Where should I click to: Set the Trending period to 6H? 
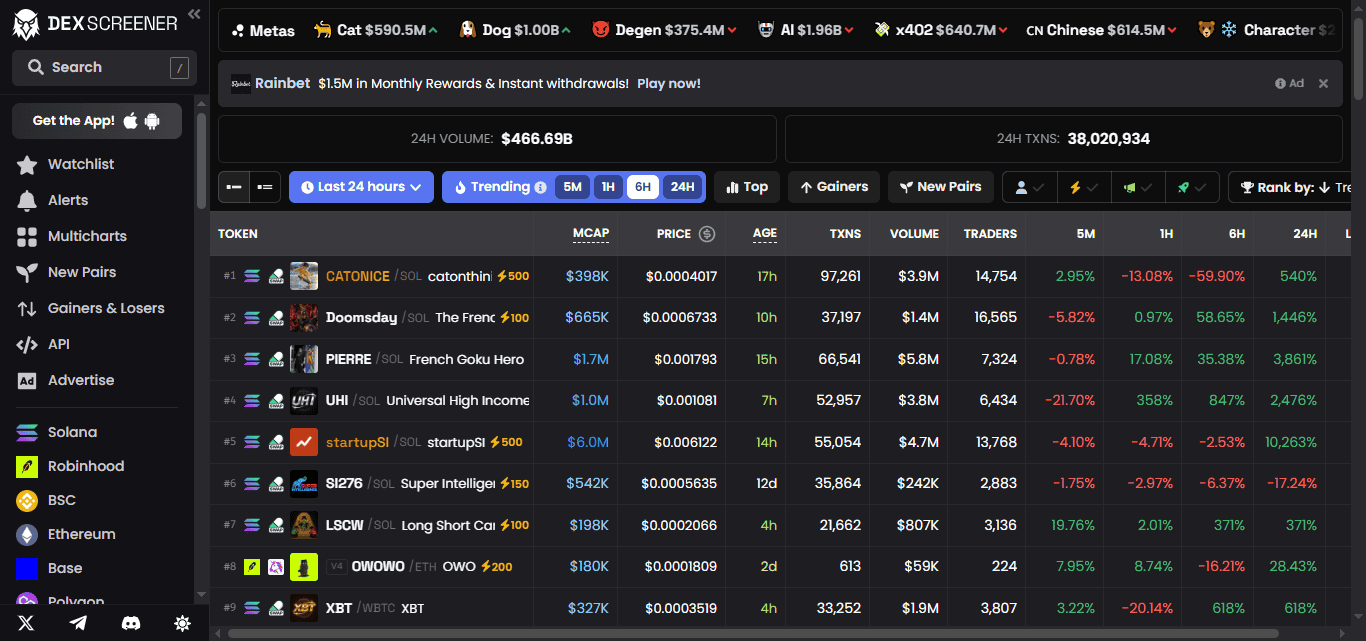(643, 187)
